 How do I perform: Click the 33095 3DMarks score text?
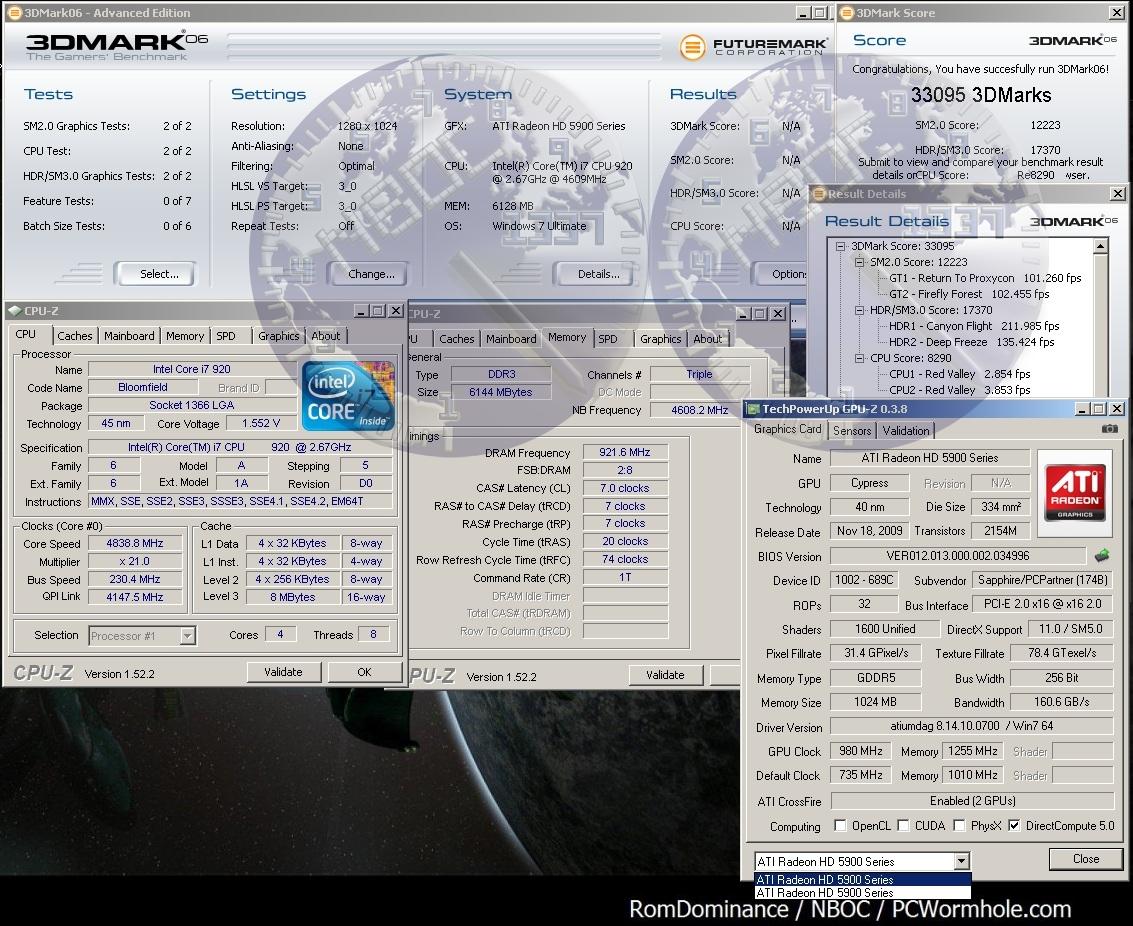(981, 95)
